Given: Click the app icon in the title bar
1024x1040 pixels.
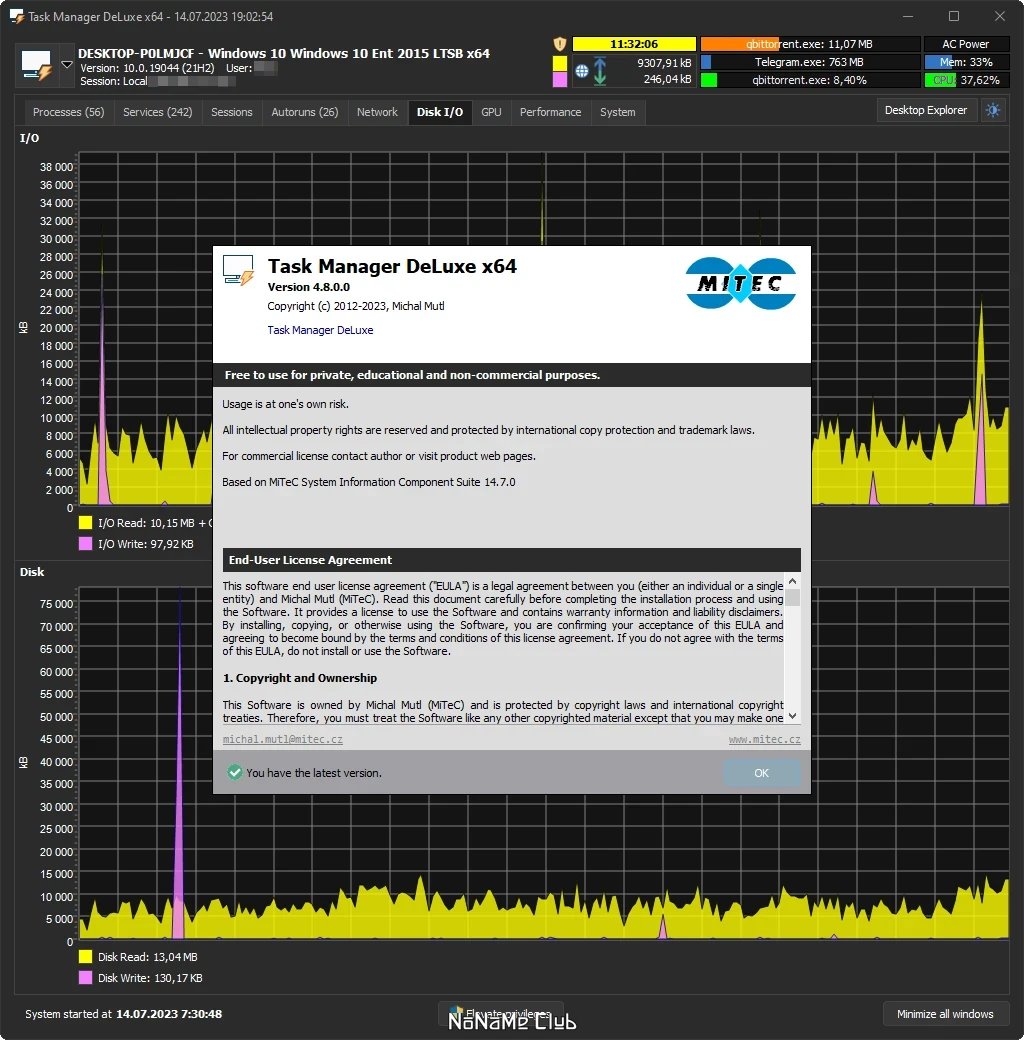Looking at the screenshot, I should point(17,17).
